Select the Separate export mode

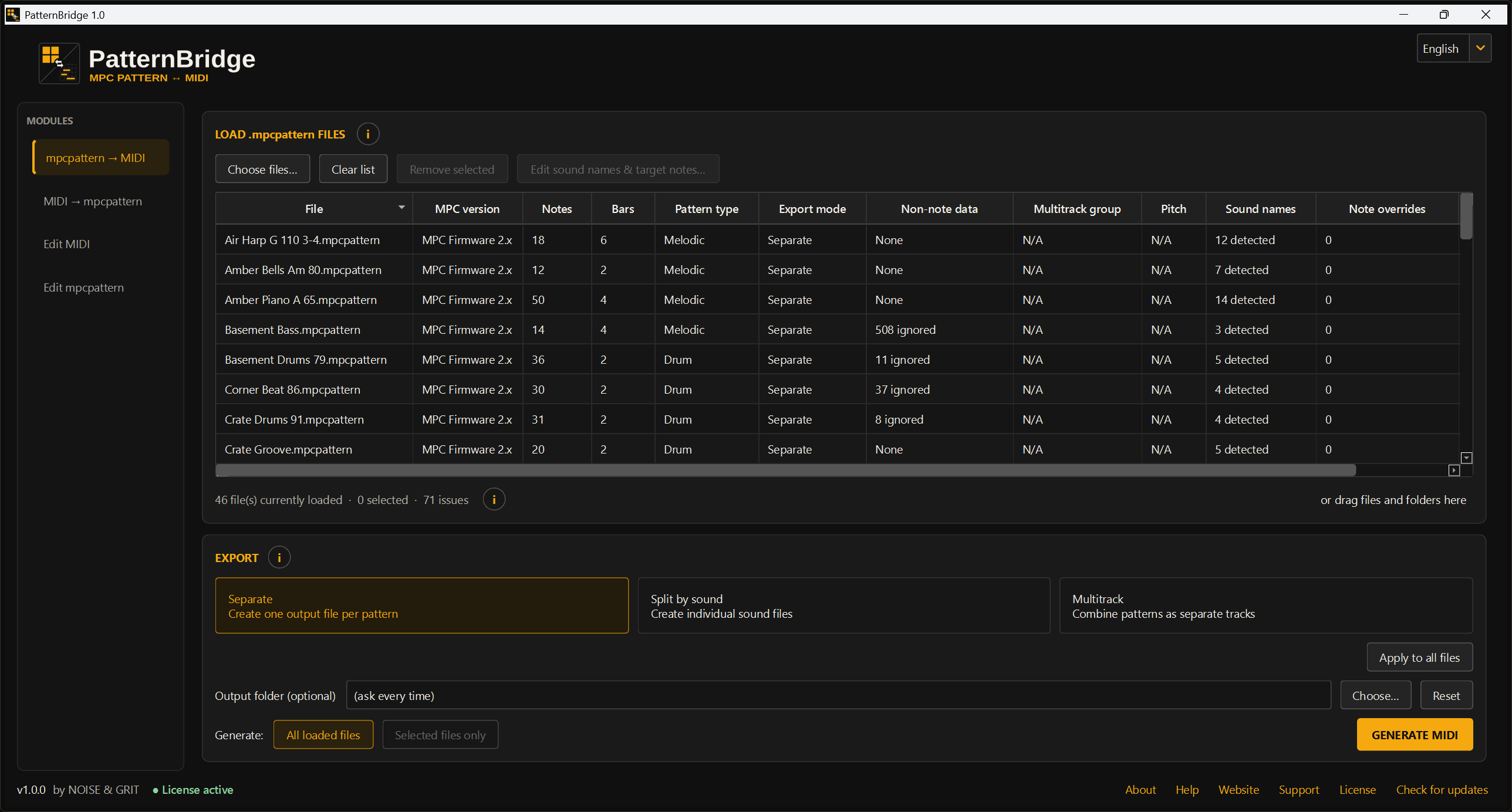(x=422, y=605)
